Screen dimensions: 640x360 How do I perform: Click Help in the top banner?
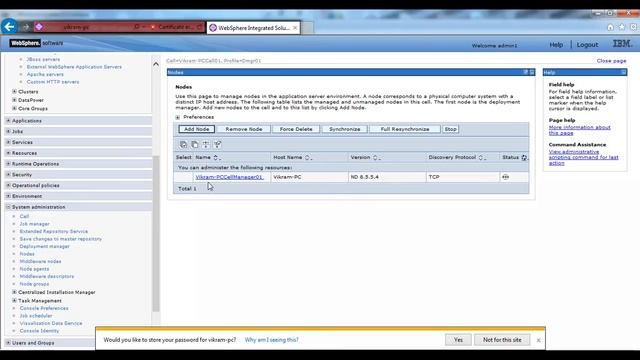556,45
